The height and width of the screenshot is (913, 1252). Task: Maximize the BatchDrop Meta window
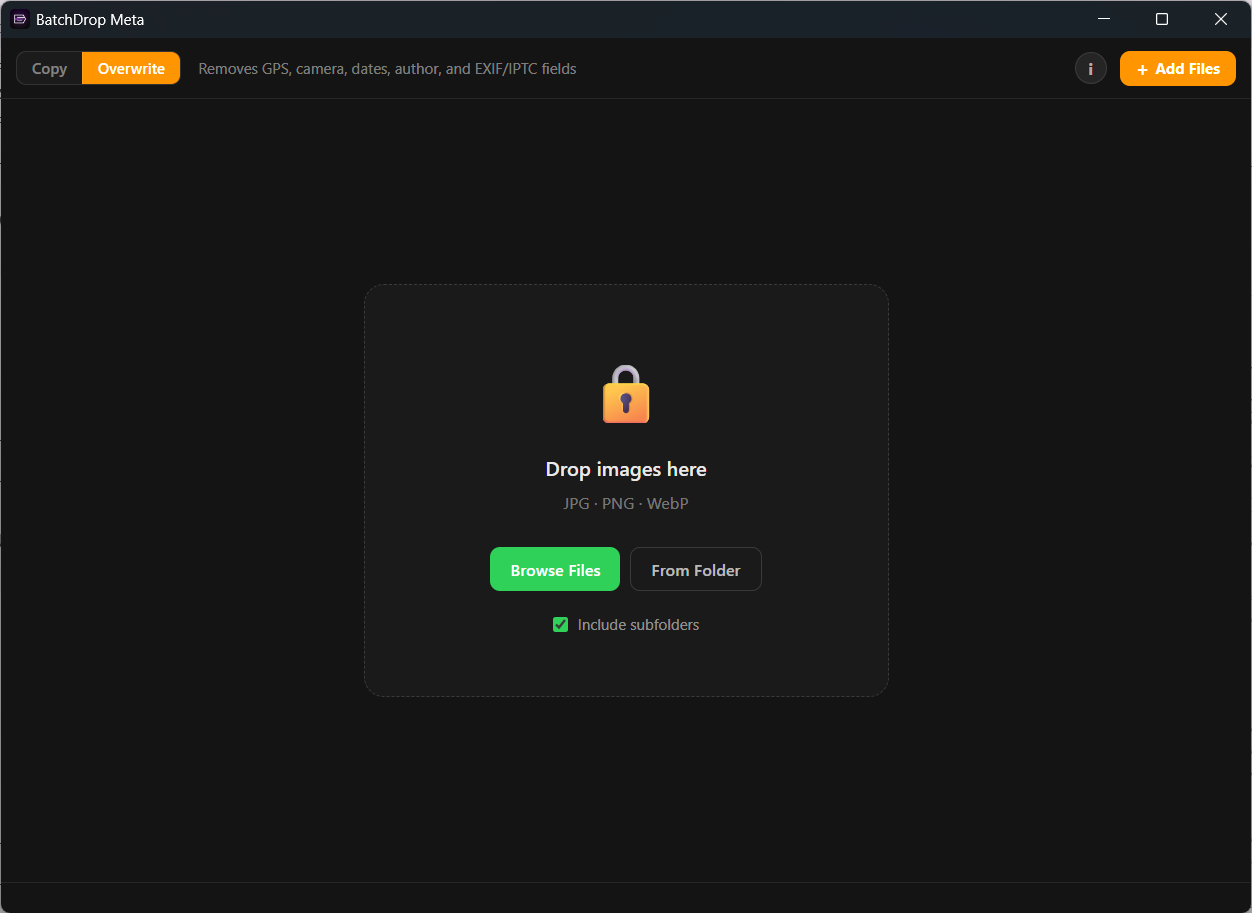click(1162, 19)
